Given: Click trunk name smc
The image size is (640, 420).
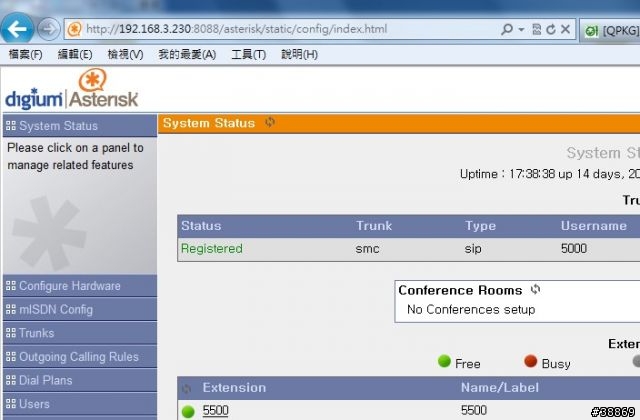Looking at the screenshot, I should pos(367,249).
